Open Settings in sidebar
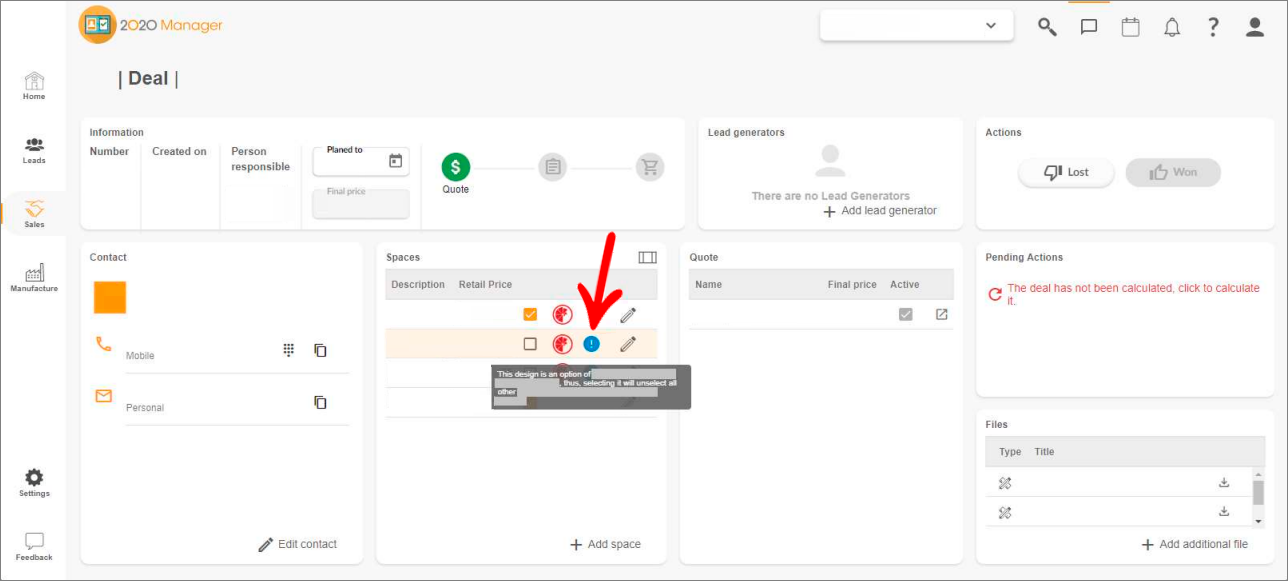This screenshot has height=581, width=1288. [34, 482]
